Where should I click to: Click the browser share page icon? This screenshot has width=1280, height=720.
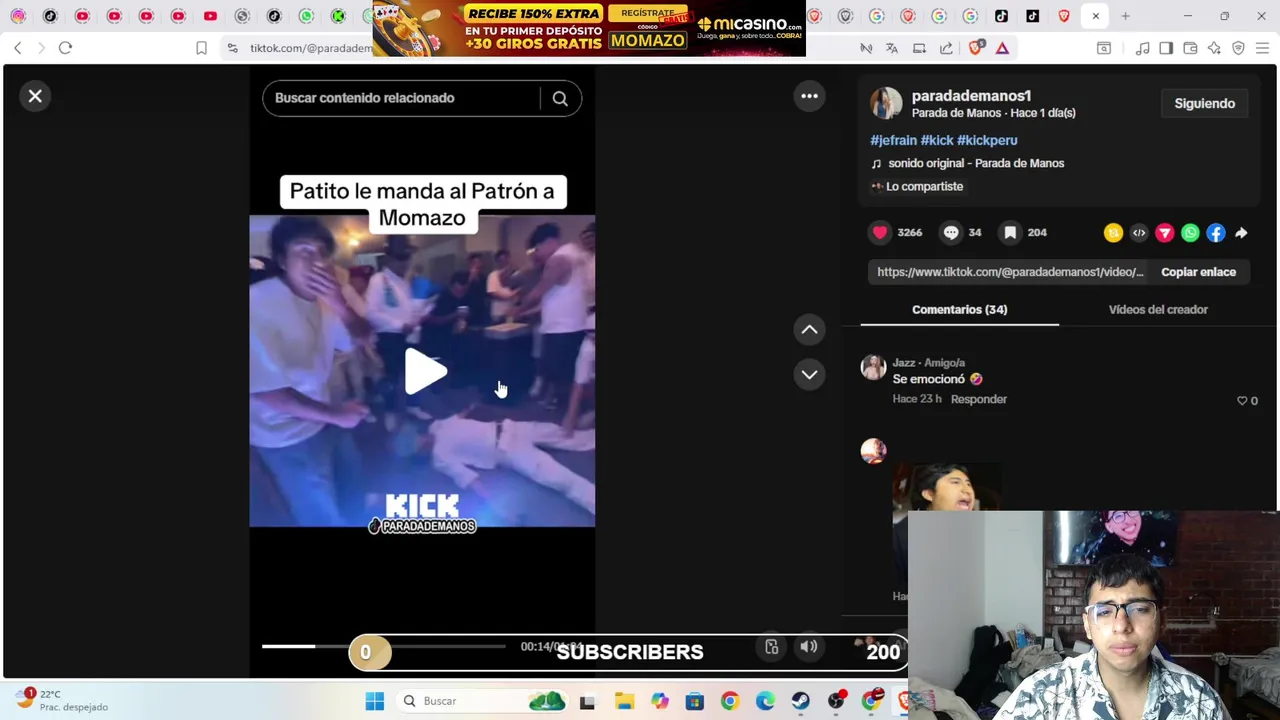pyautogui.click(x=946, y=48)
